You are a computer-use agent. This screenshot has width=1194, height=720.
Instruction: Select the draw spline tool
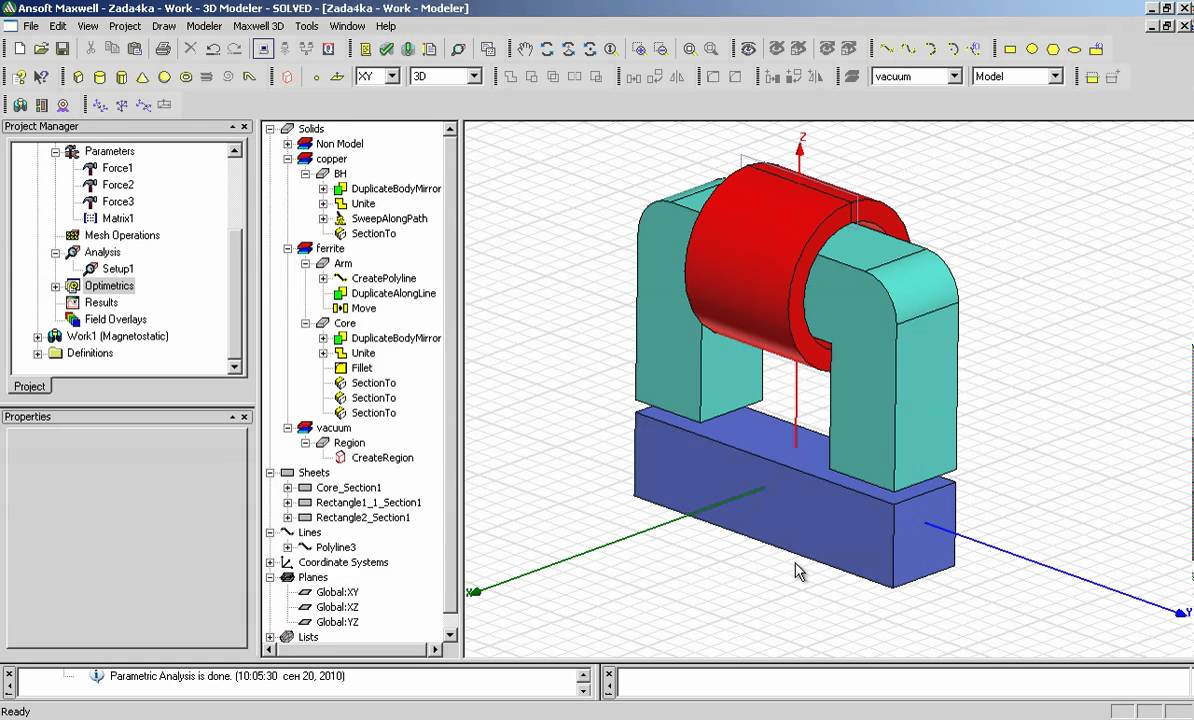point(908,49)
